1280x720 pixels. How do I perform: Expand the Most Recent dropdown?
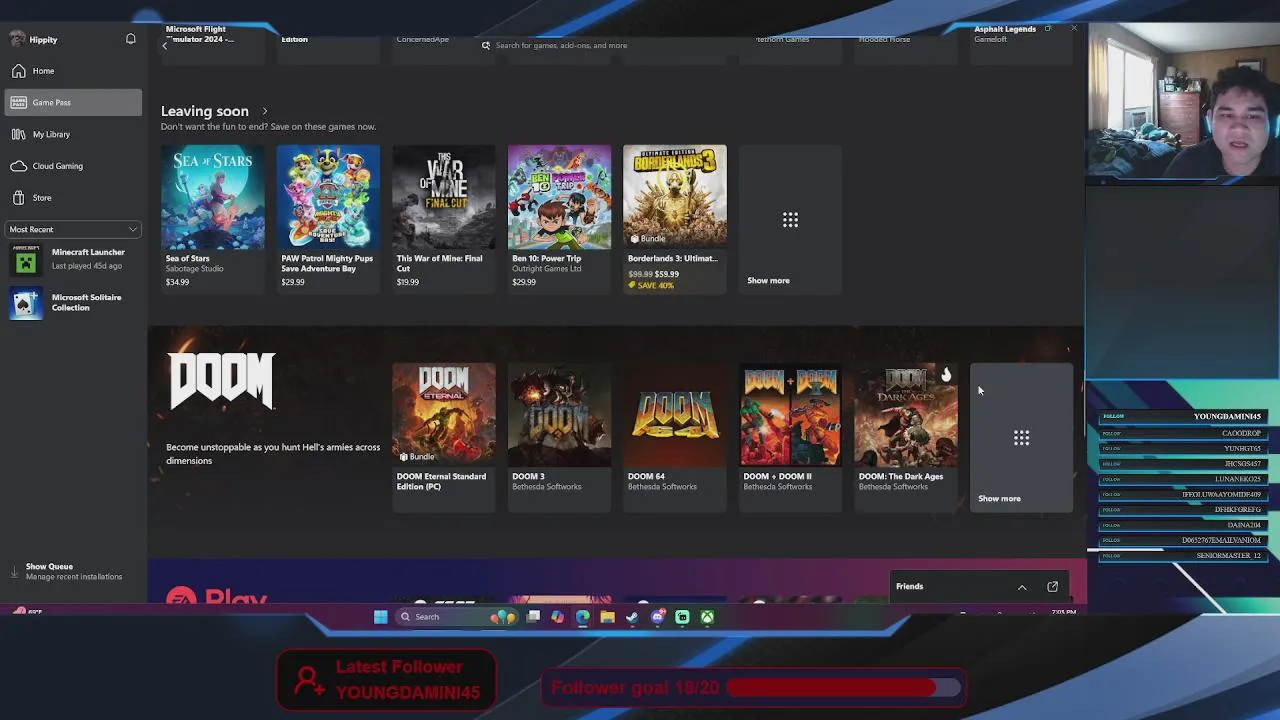click(73, 229)
